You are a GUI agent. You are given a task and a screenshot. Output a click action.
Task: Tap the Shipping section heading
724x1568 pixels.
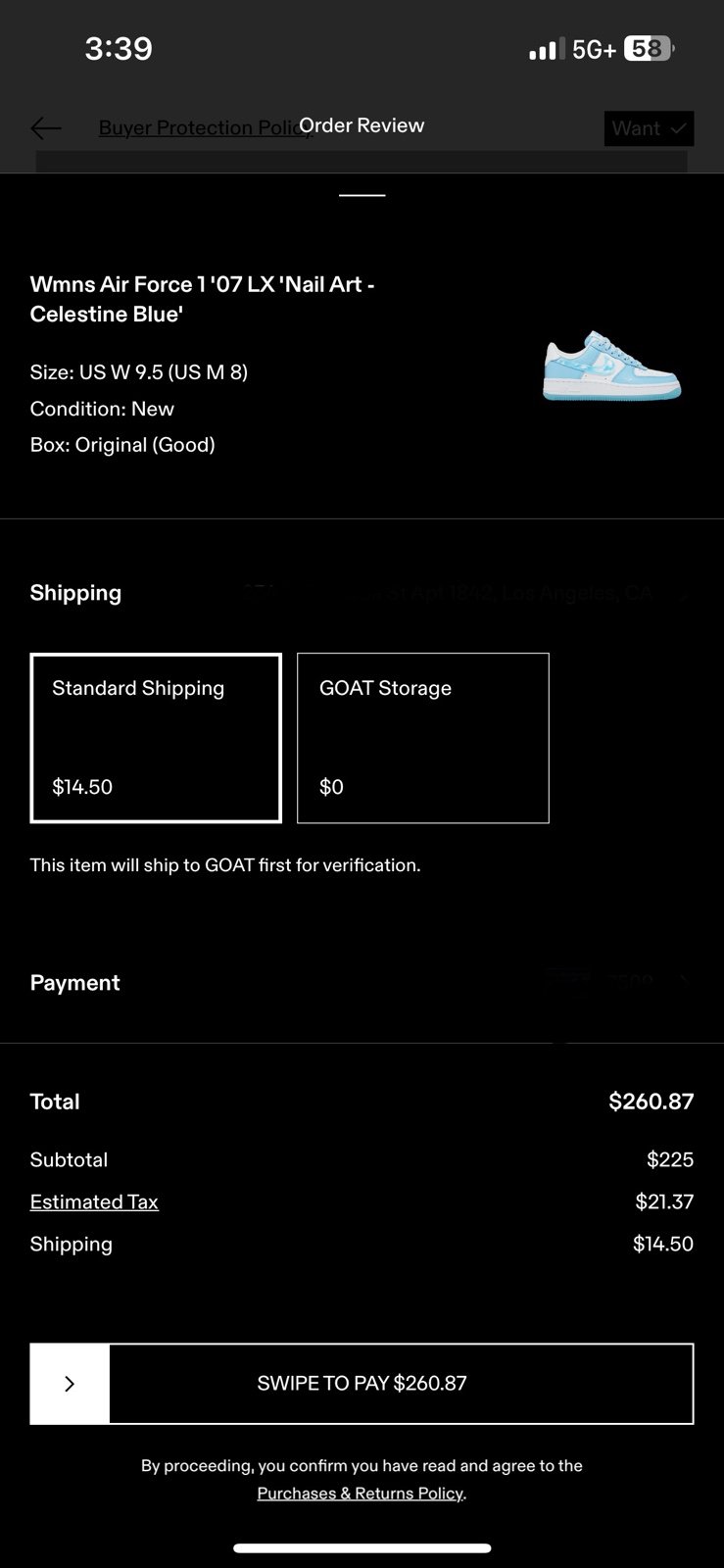(x=75, y=593)
